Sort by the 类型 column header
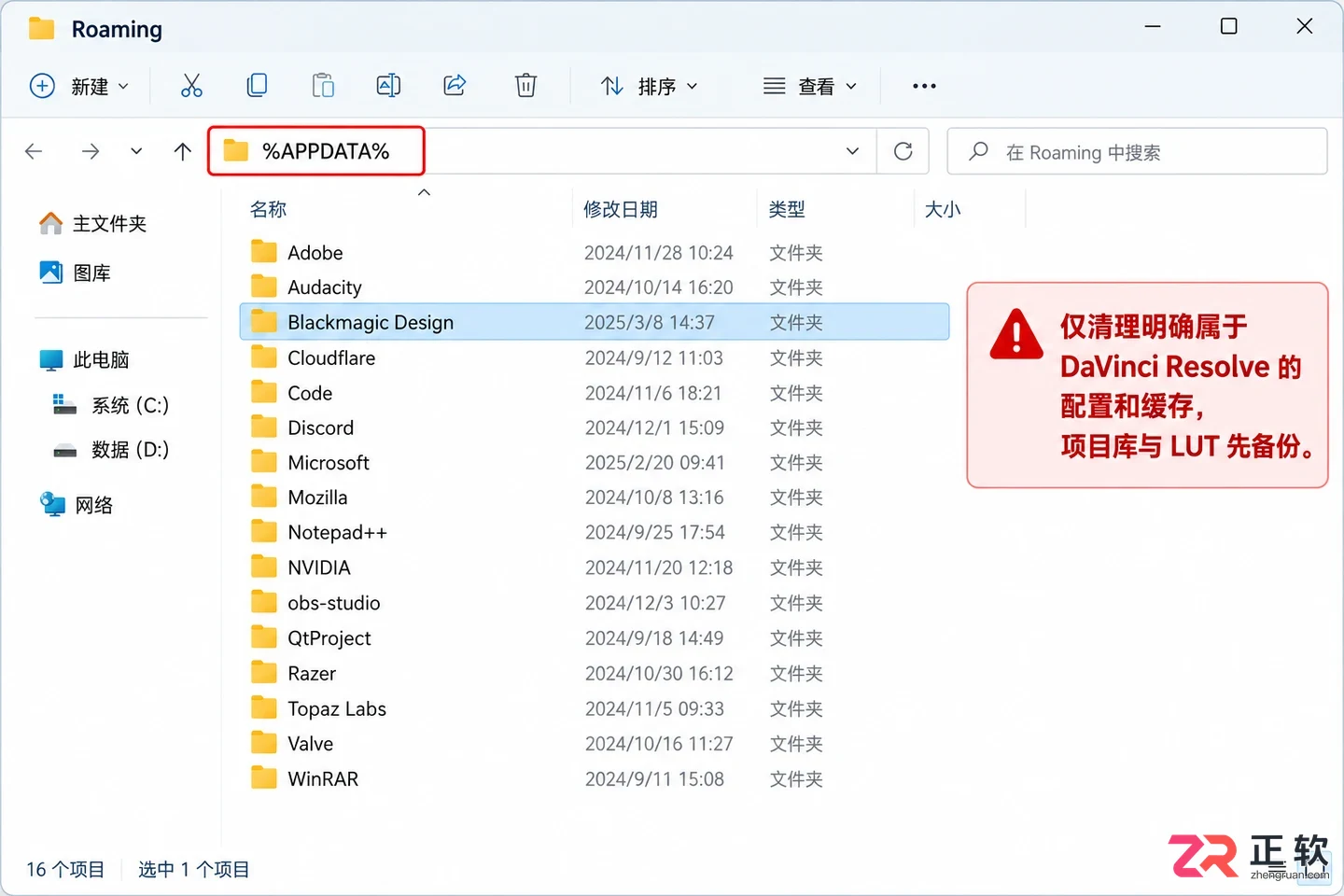Viewport: 1344px width, 896px height. pyautogui.click(x=787, y=209)
